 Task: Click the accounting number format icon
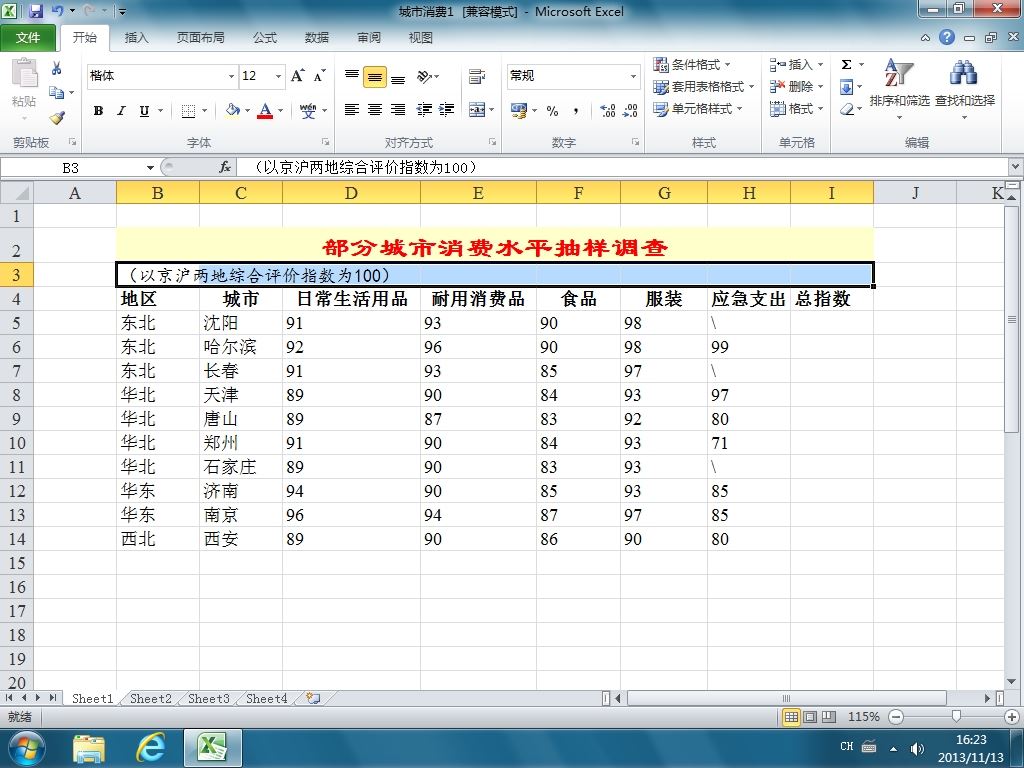click(x=519, y=111)
